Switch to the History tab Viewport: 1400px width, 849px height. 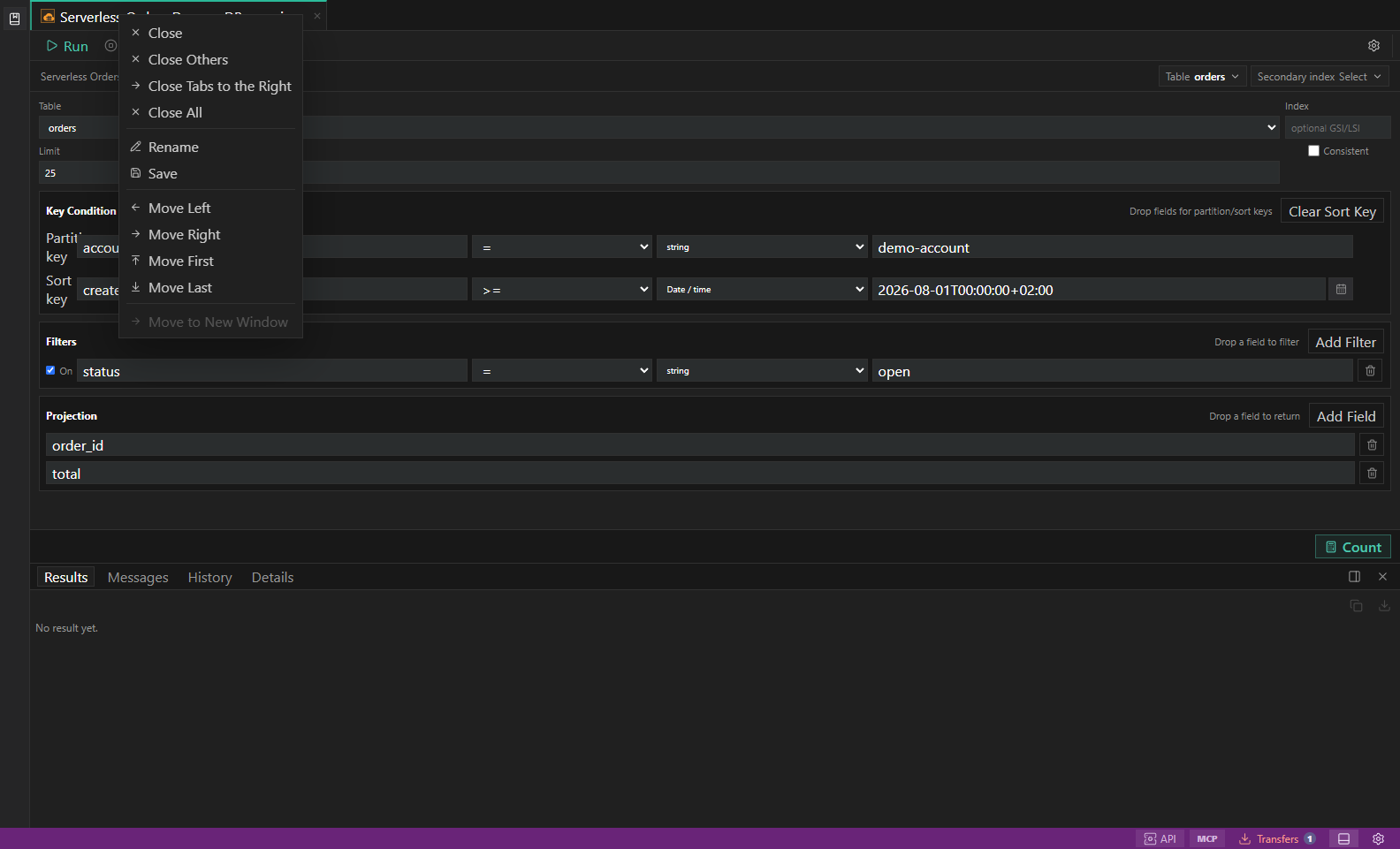(x=209, y=577)
